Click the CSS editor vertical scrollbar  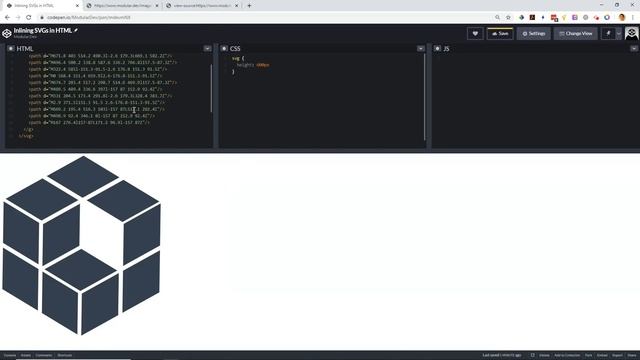[x=424, y=97]
